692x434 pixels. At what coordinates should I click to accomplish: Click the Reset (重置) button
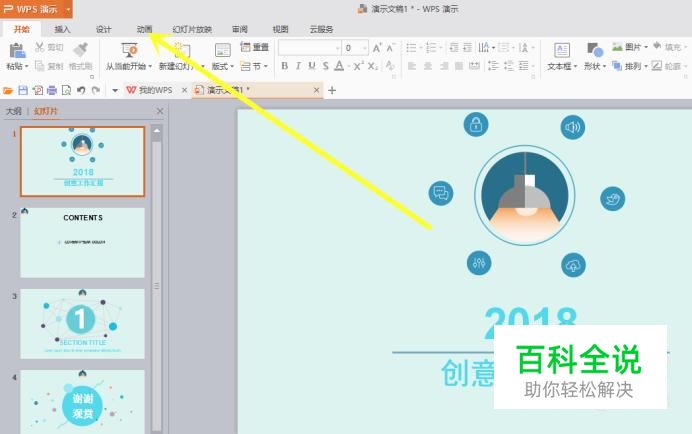point(255,47)
